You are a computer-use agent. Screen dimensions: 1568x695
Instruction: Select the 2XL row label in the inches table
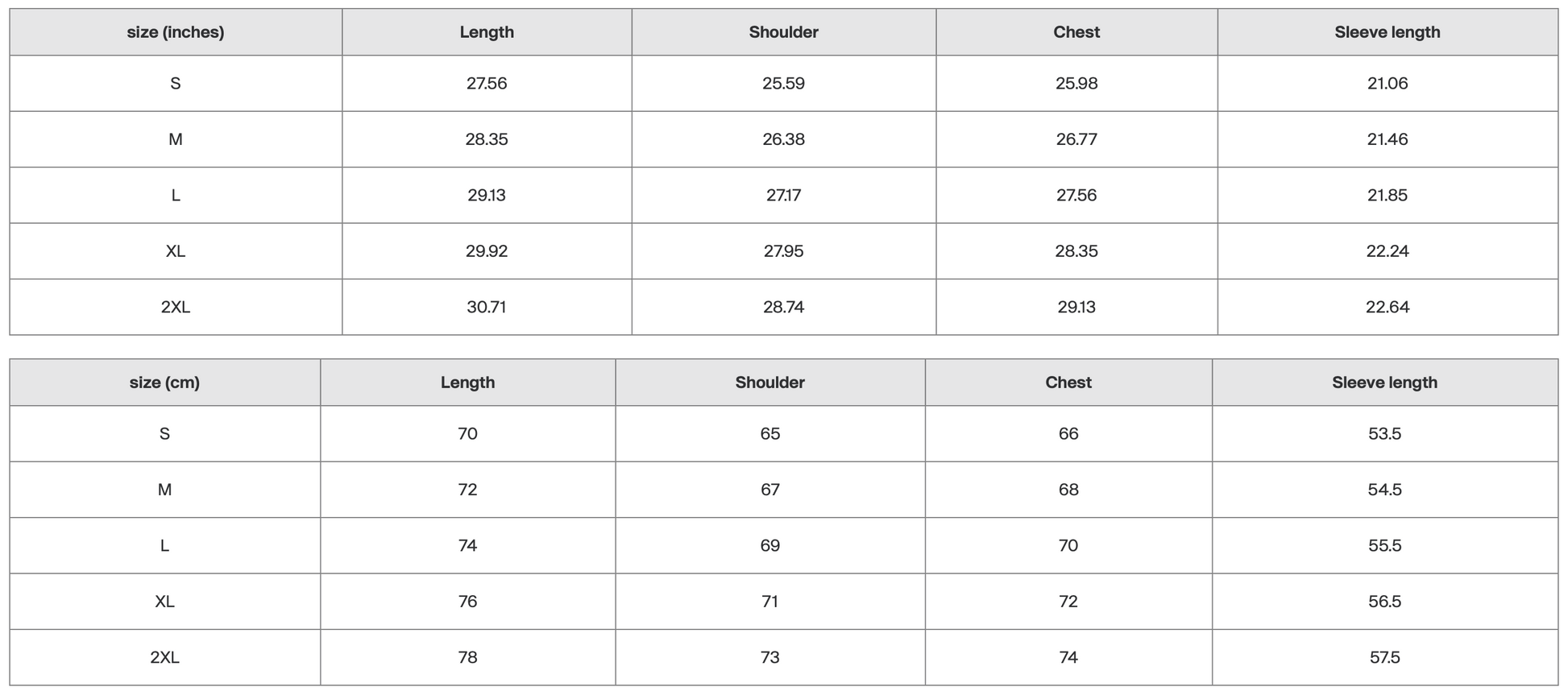176,307
